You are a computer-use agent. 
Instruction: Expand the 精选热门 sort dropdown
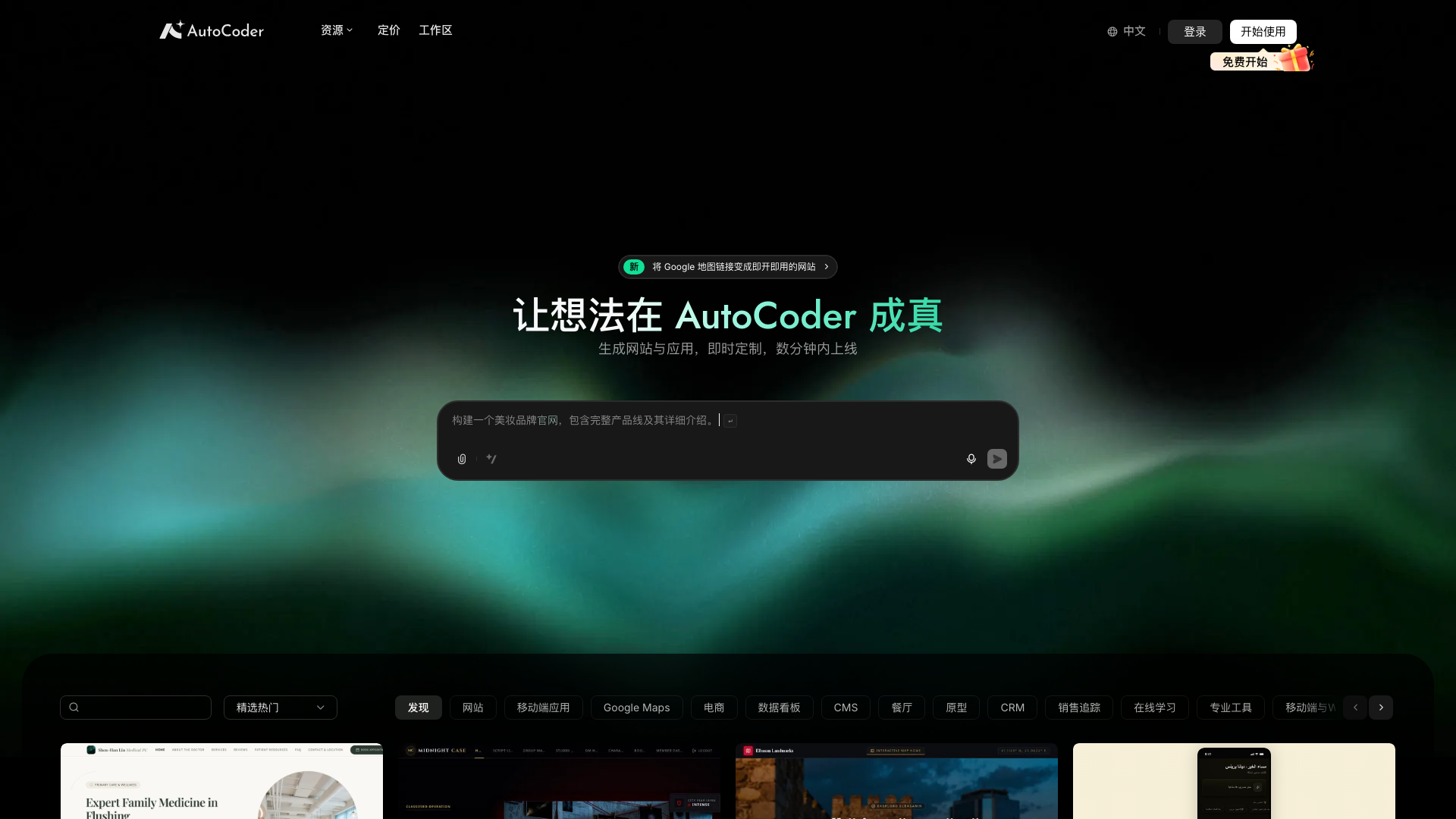pos(281,708)
